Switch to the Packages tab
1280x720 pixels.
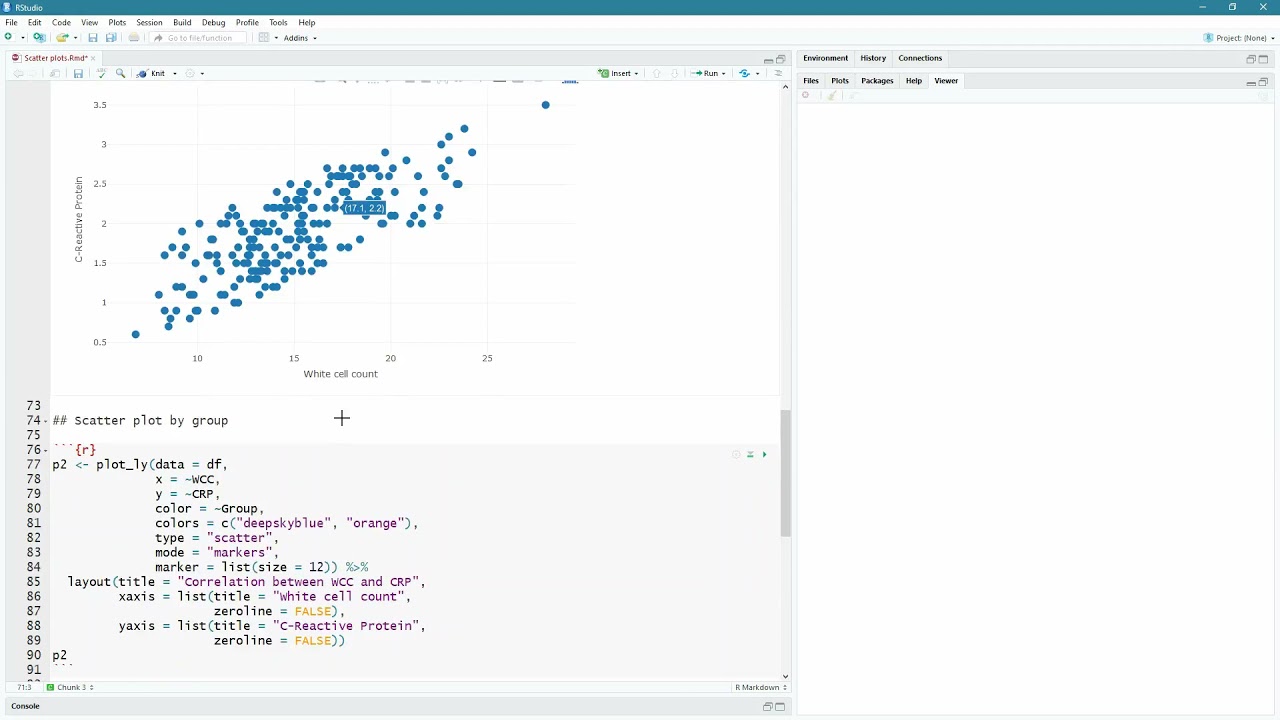point(877,81)
